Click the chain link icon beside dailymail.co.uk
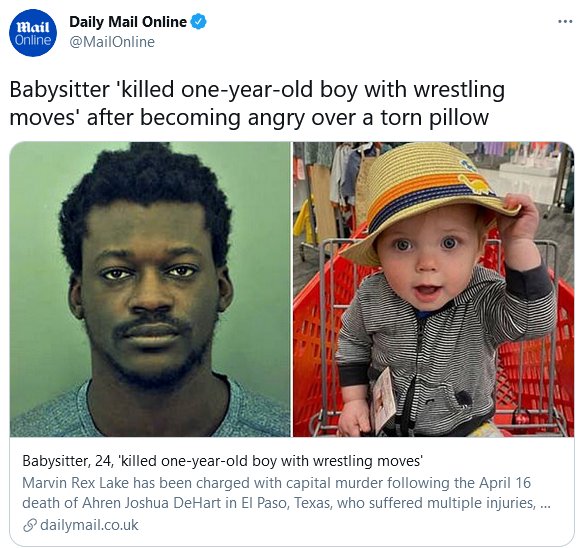585x548 pixels. pos(29,525)
